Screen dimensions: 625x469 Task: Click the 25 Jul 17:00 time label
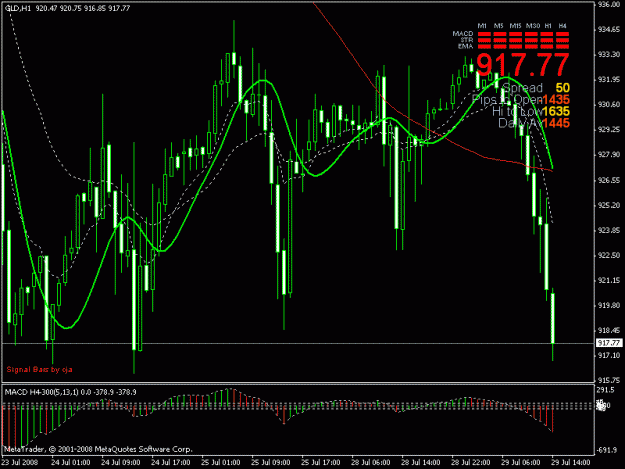pos(320,462)
